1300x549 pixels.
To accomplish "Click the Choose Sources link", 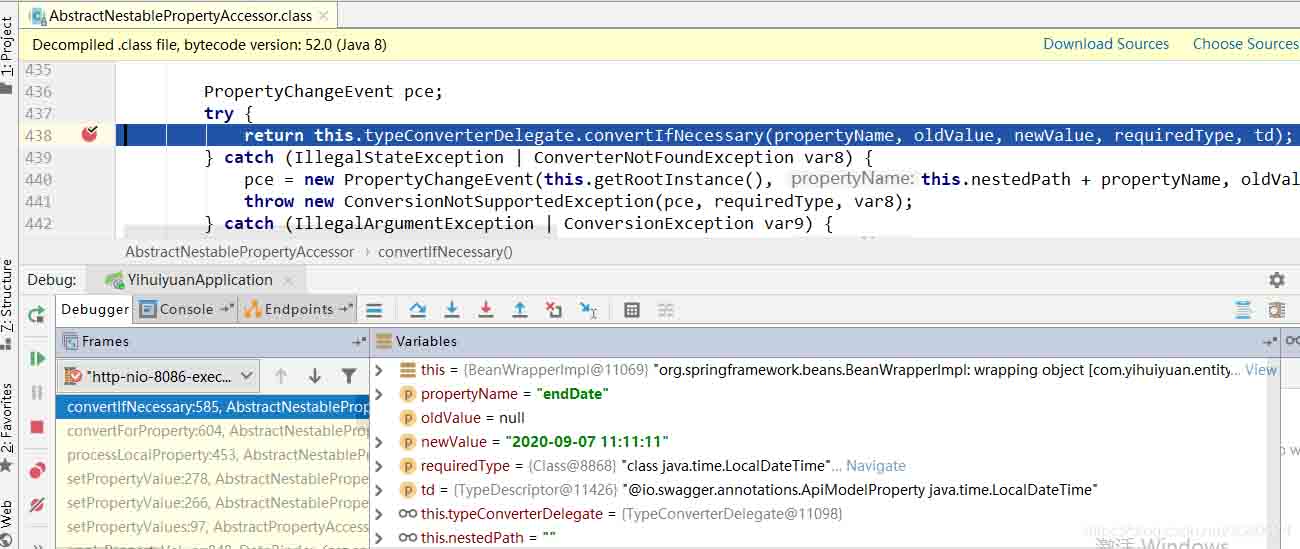I will point(1245,44).
